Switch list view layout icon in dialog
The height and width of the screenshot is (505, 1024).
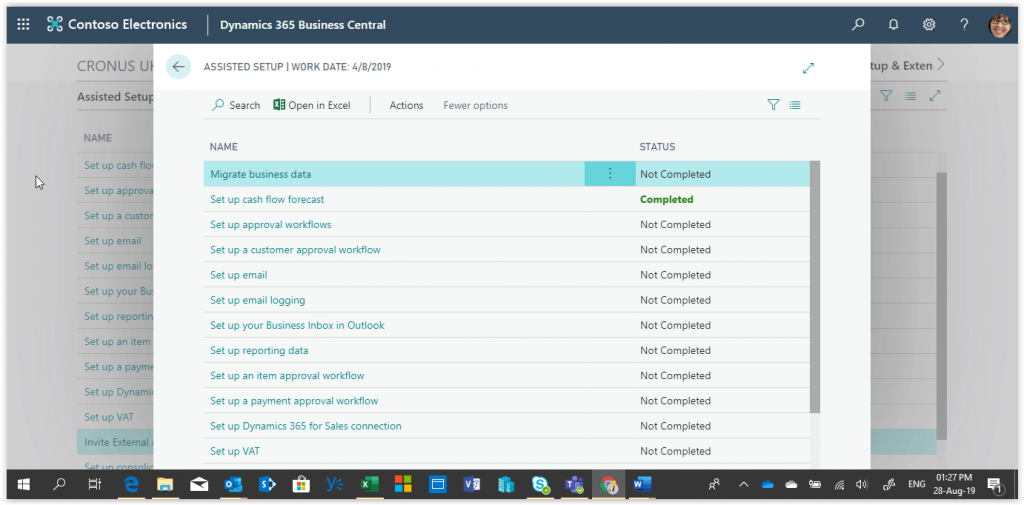795,105
